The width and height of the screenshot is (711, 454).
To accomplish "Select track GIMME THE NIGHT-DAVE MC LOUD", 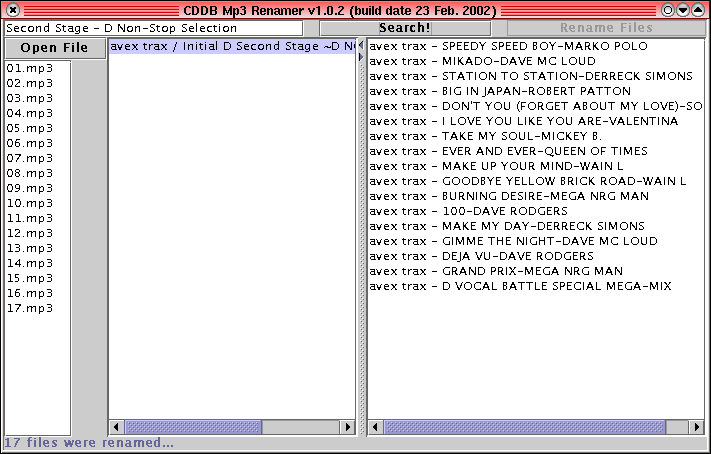I will click(x=536, y=241).
